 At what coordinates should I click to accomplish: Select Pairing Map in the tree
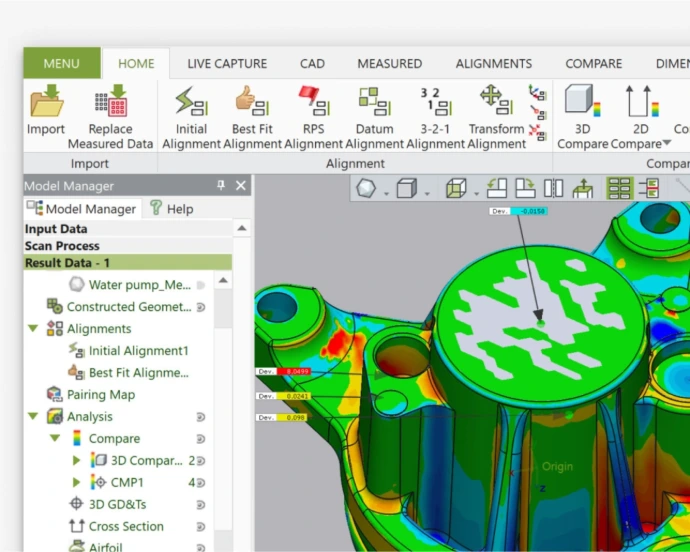pos(100,395)
